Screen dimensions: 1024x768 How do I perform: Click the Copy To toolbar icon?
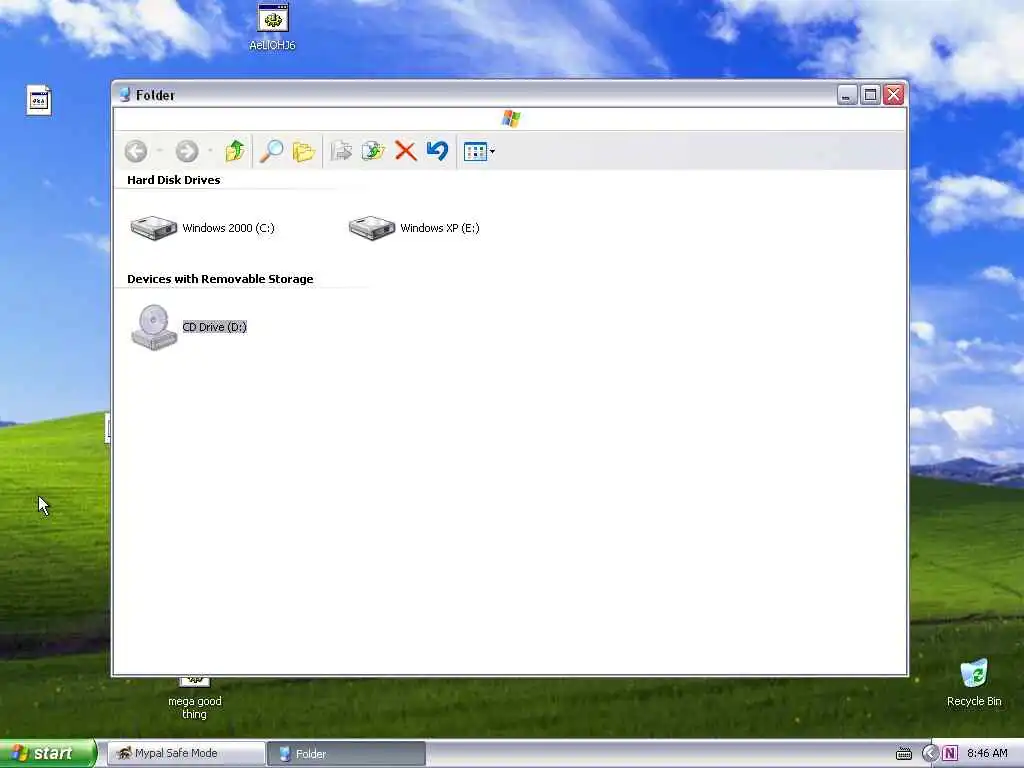coord(373,152)
